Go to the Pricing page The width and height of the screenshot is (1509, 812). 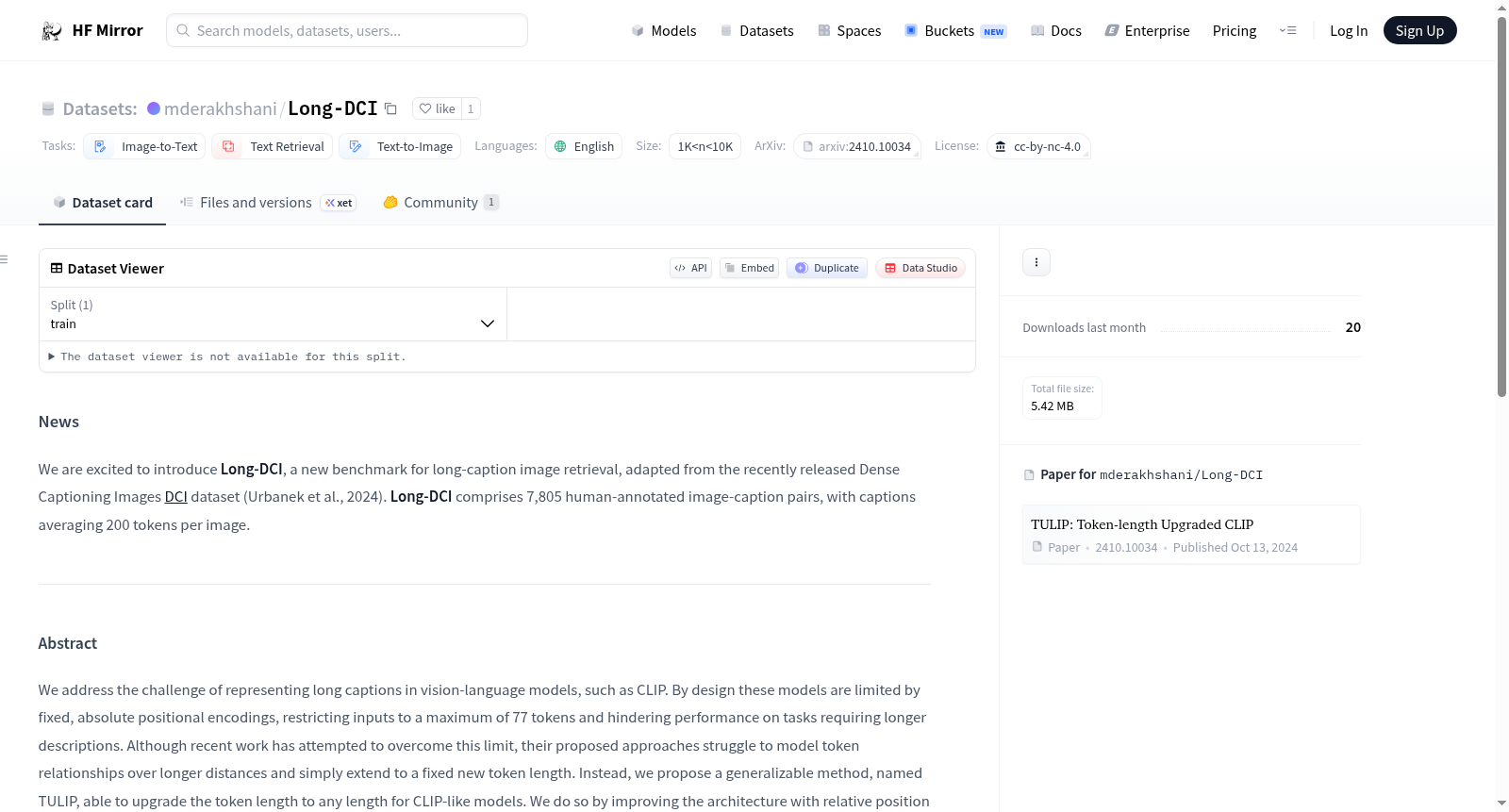1235,31
